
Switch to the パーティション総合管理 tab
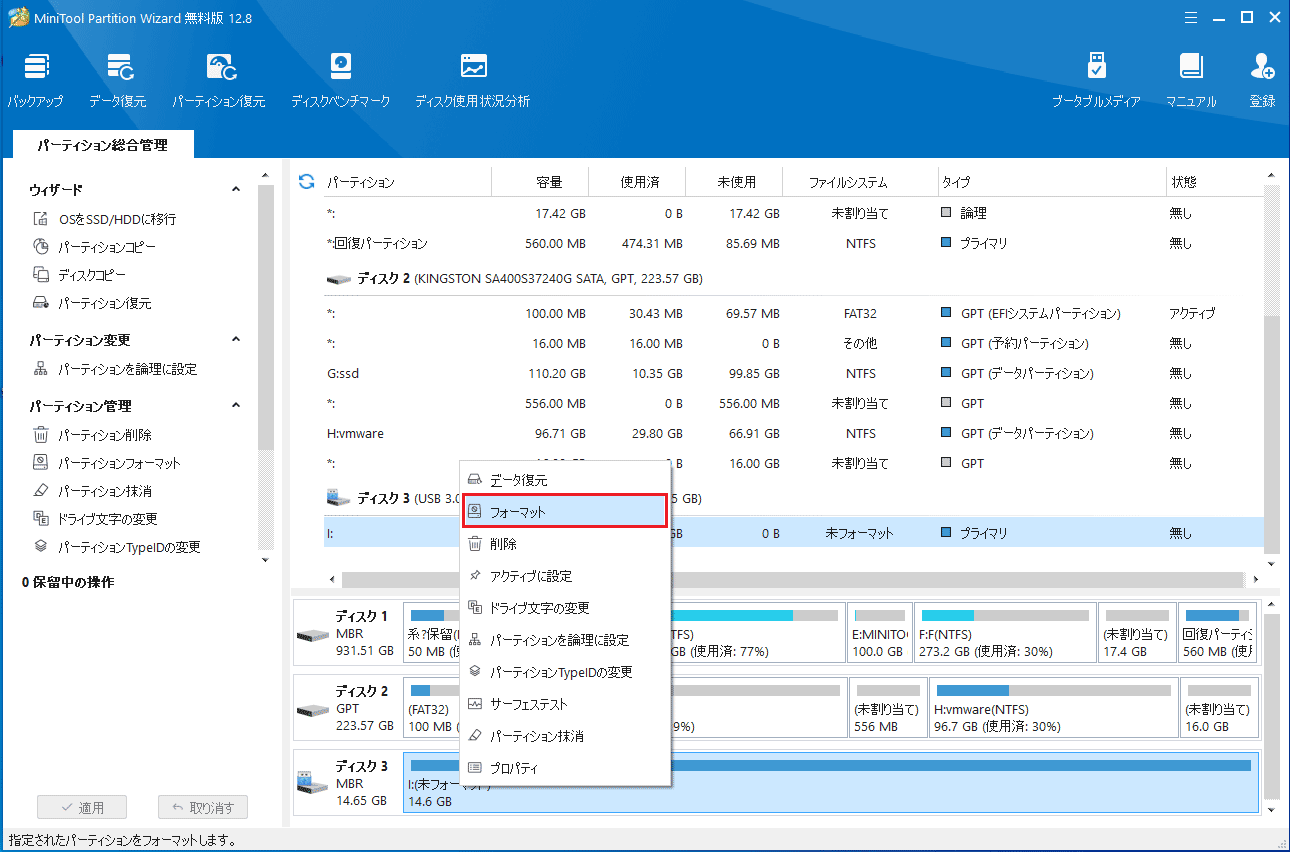click(103, 145)
